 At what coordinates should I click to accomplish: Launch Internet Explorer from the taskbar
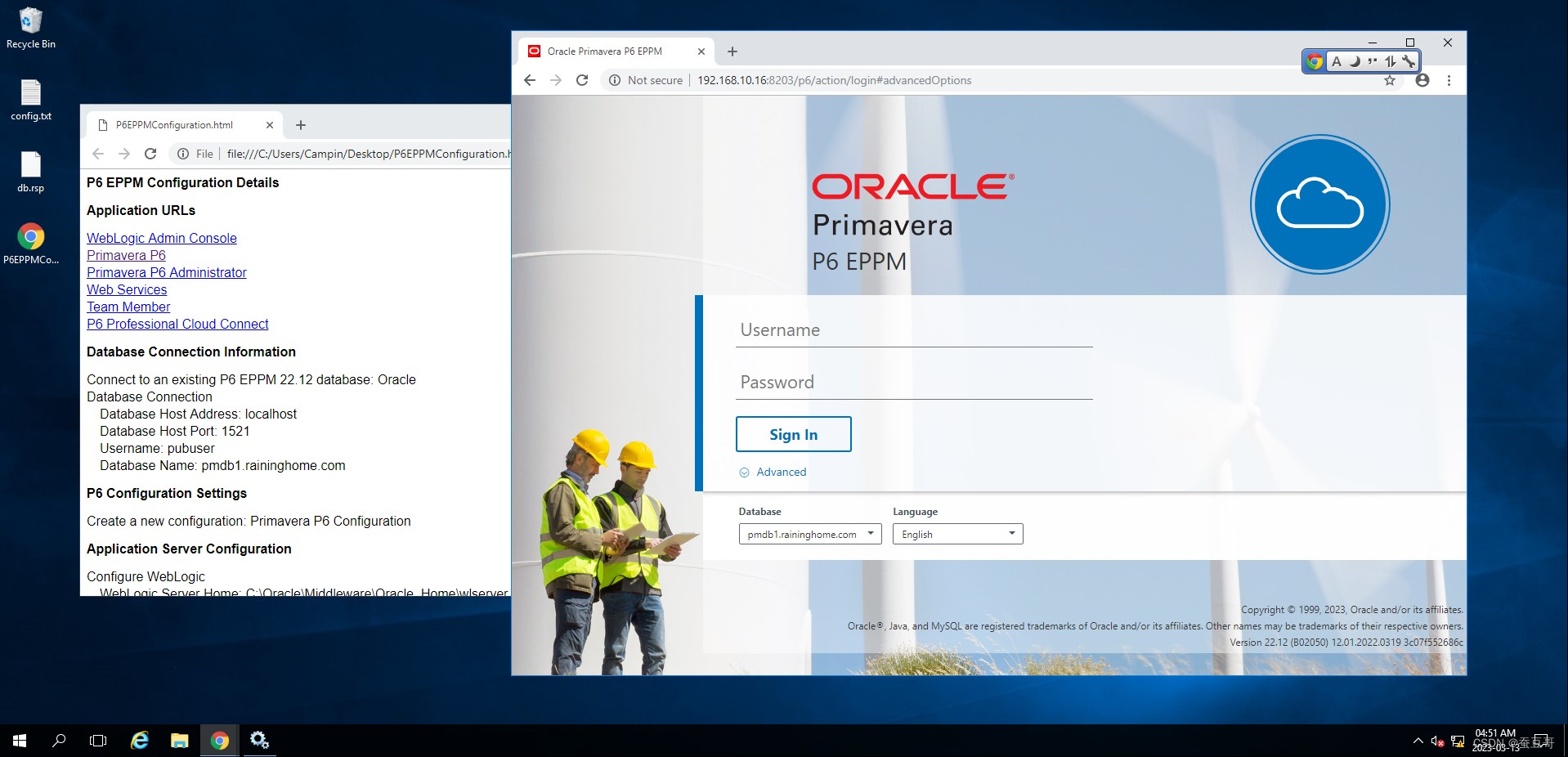click(138, 741)
